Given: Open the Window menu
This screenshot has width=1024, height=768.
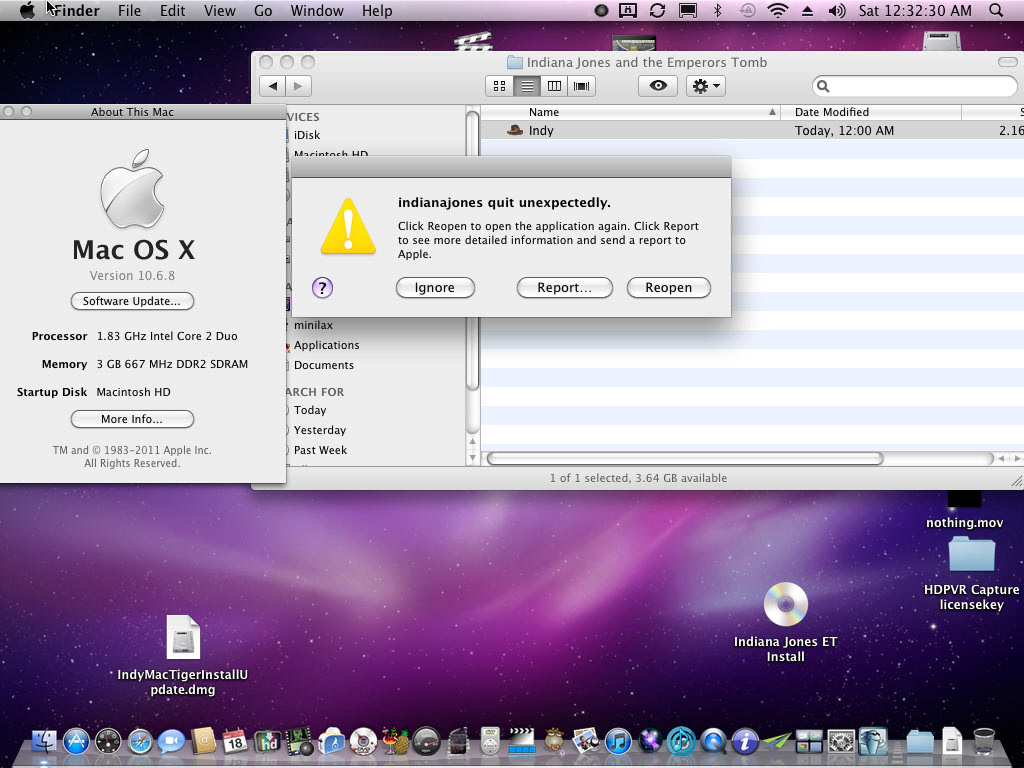Looking at the screenshot, I should click(317, 10).
